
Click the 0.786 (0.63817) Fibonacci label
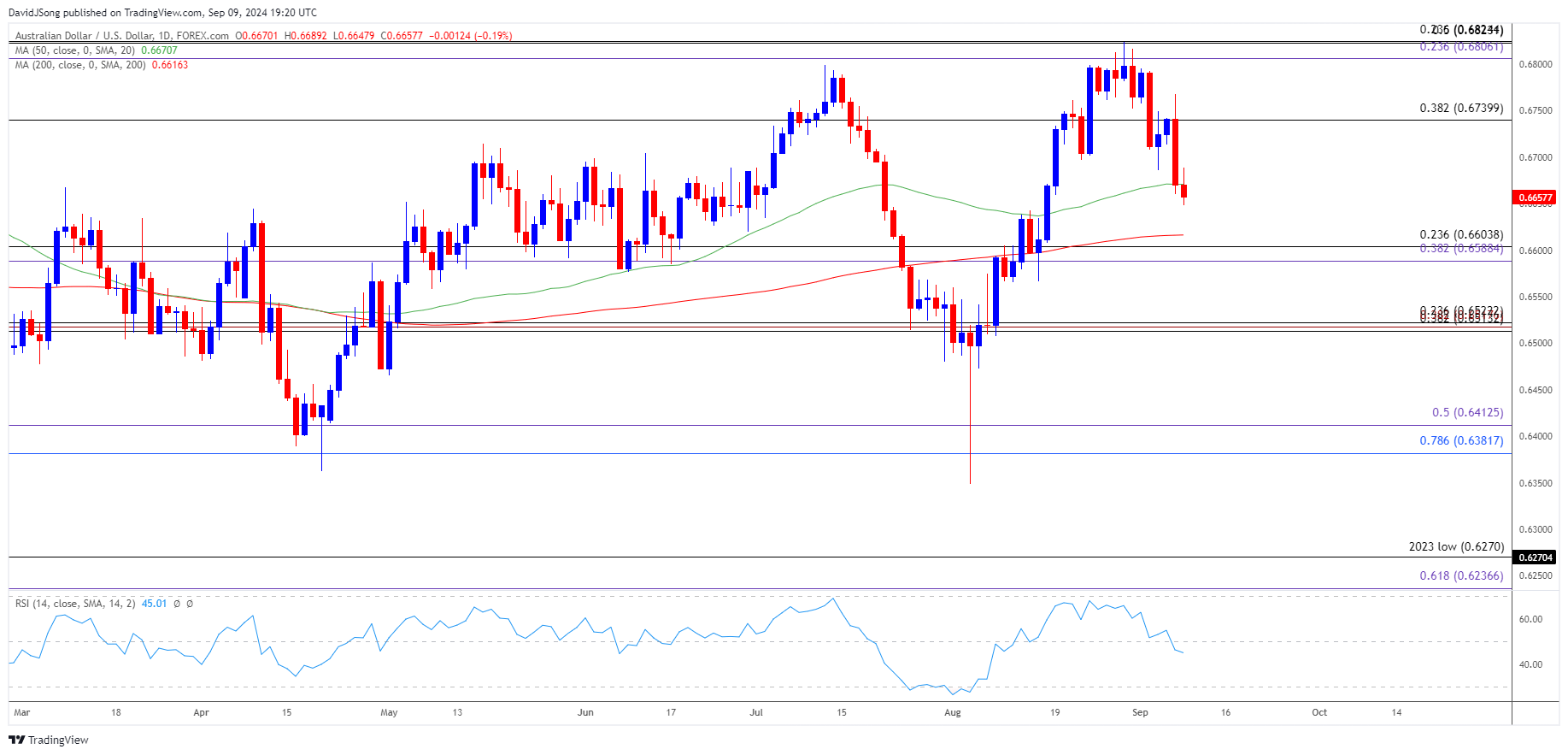[1461, 441]
